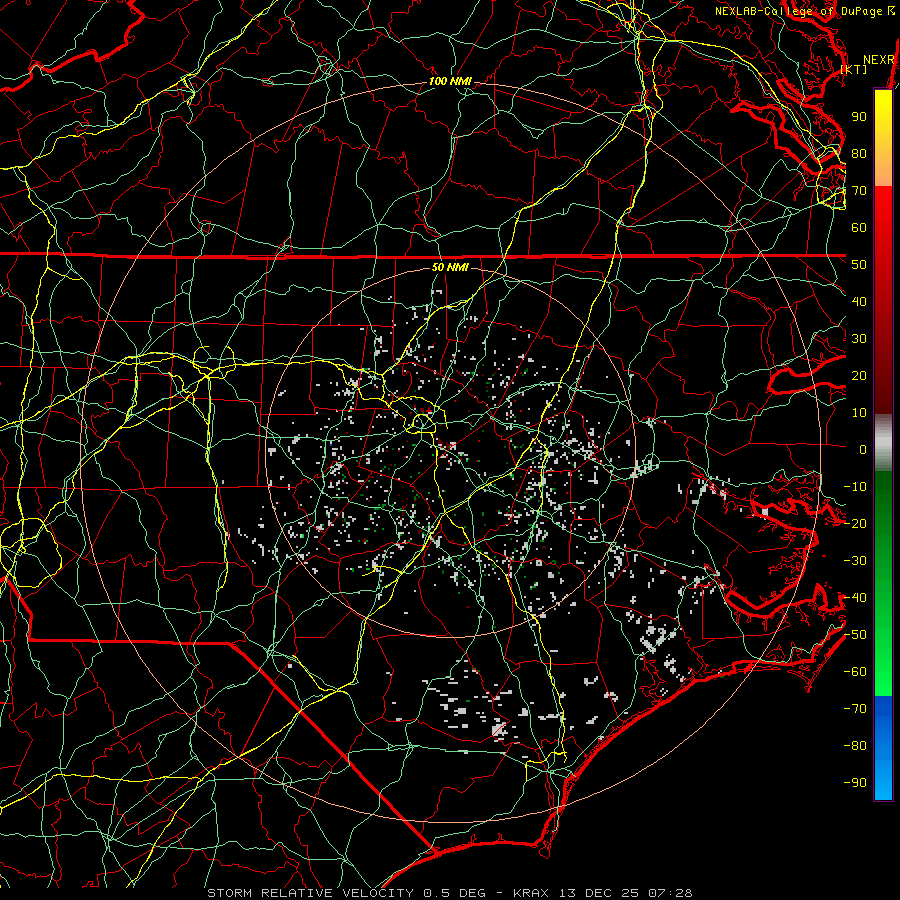Click the 90 value on velocity scale
This screenshot has width=900, height=900.
pos(859,117)
